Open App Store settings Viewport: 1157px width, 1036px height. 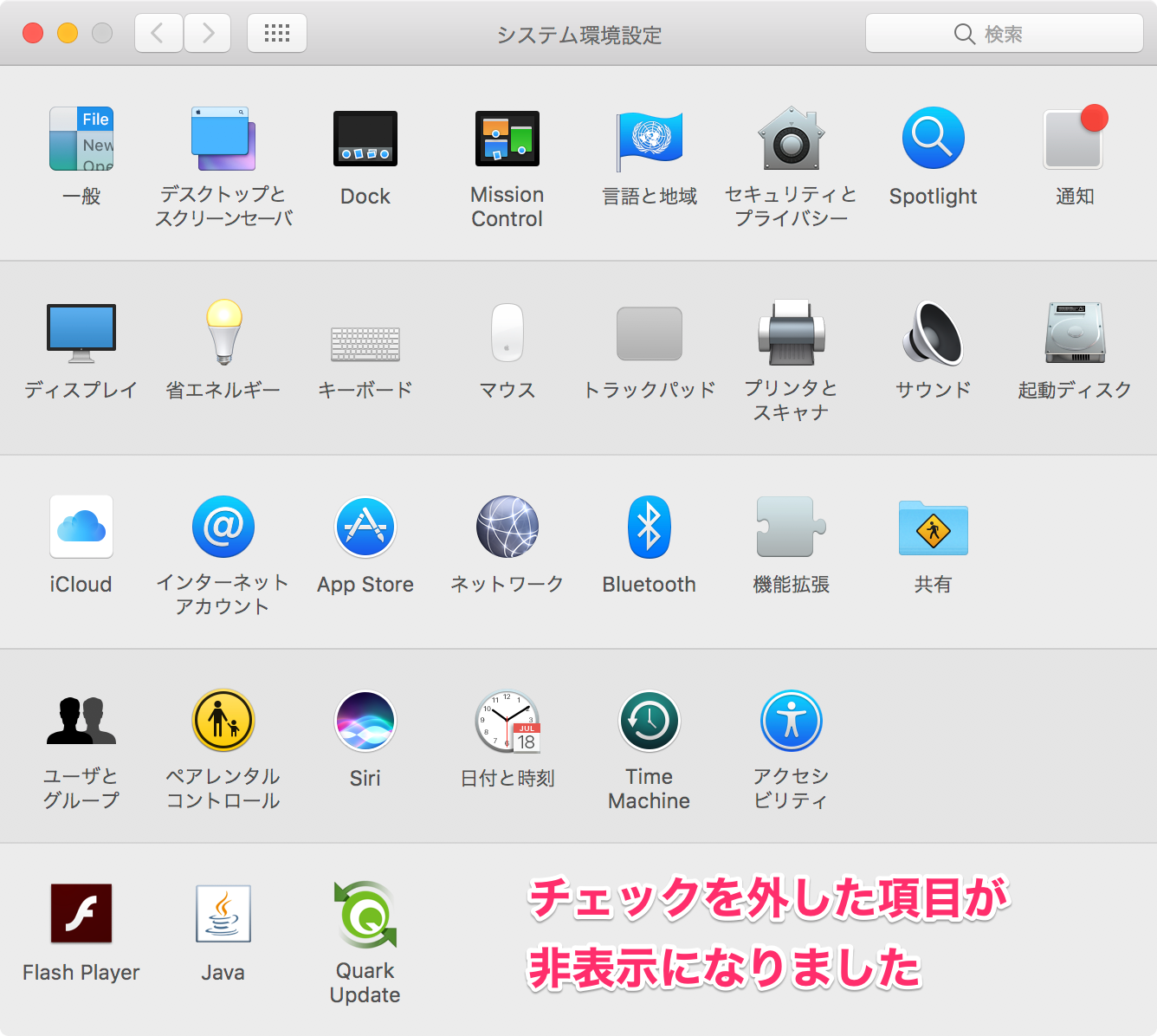(365, 527)
